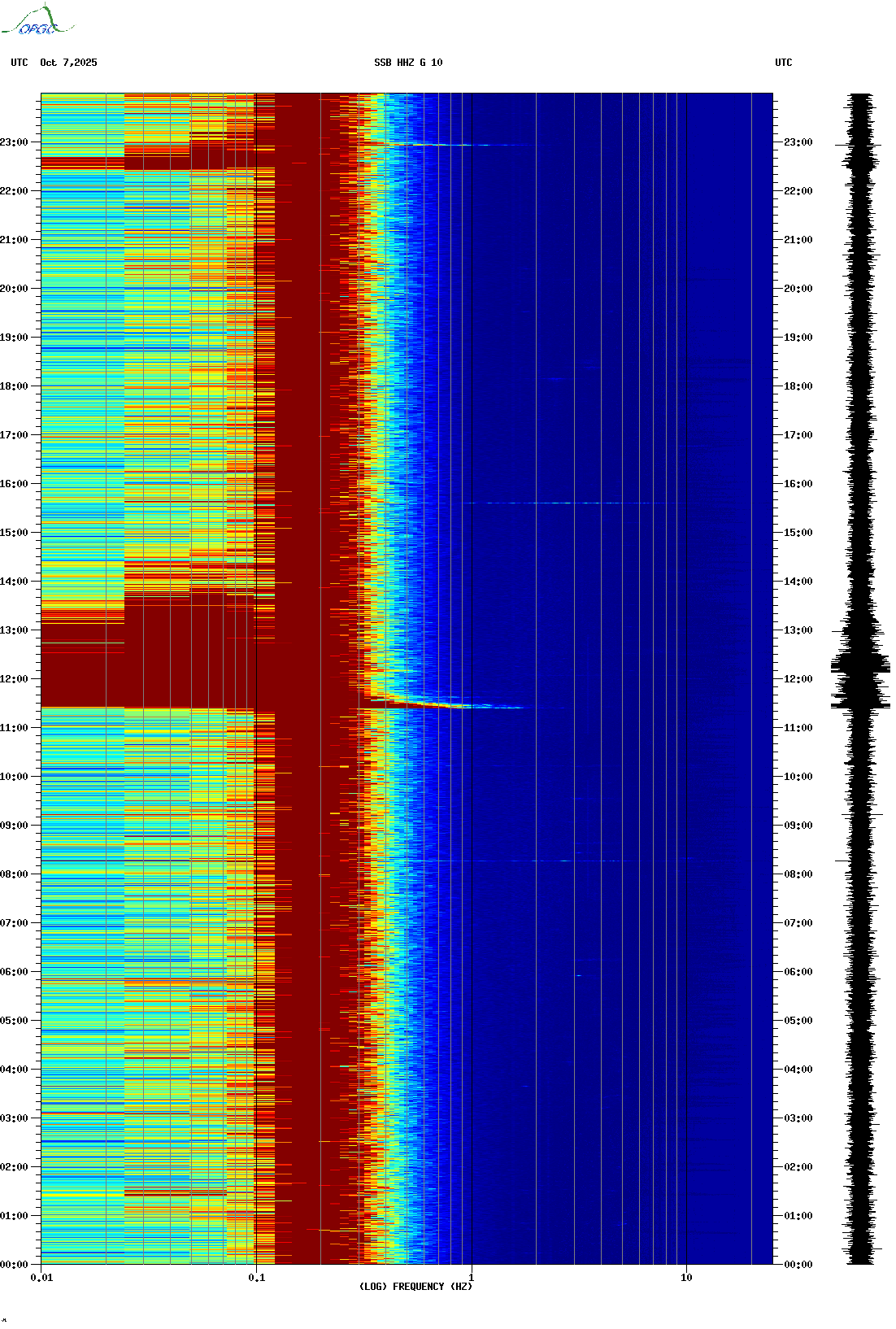Click the 11:00 label on the left time axis
The height and width of the screenshot is (1329, 896).
coord(14,728)
